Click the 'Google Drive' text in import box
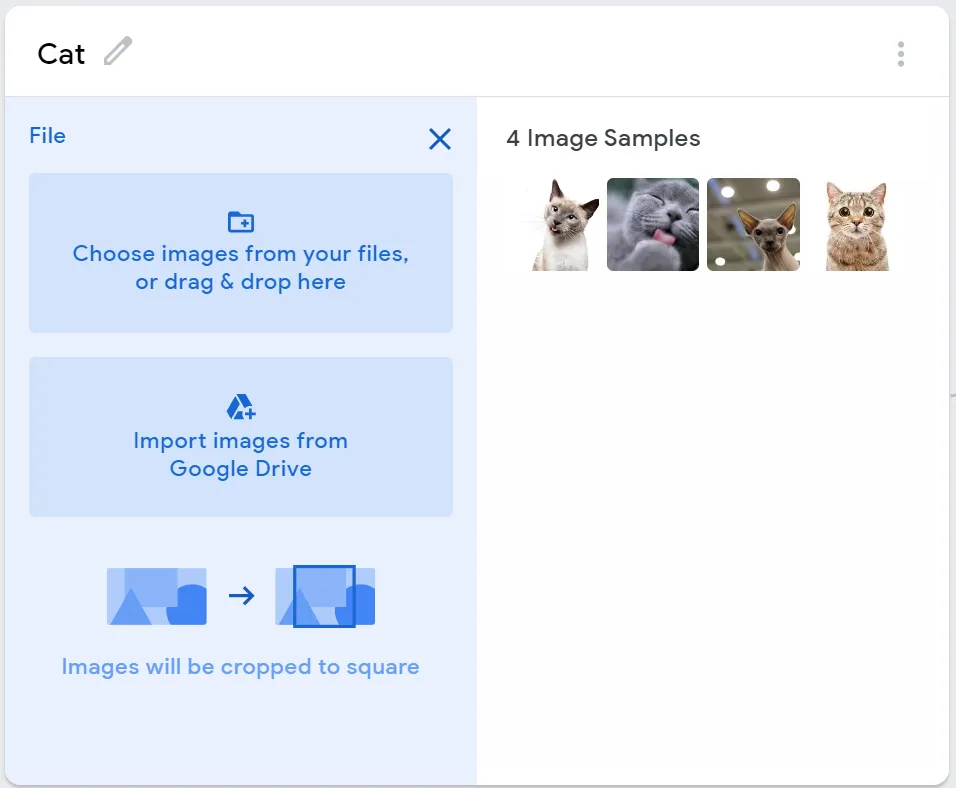956x788 pixels. pos(241,469)
